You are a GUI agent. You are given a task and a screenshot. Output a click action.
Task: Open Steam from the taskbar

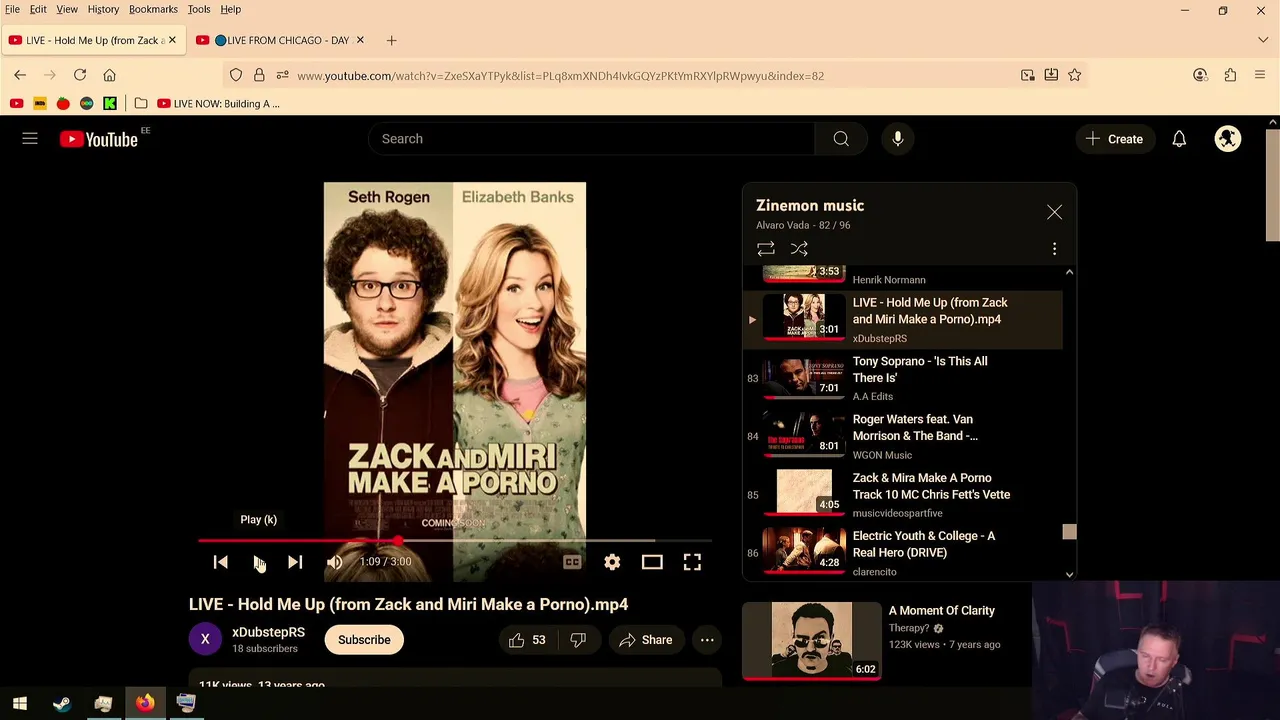tap(62, 704)
